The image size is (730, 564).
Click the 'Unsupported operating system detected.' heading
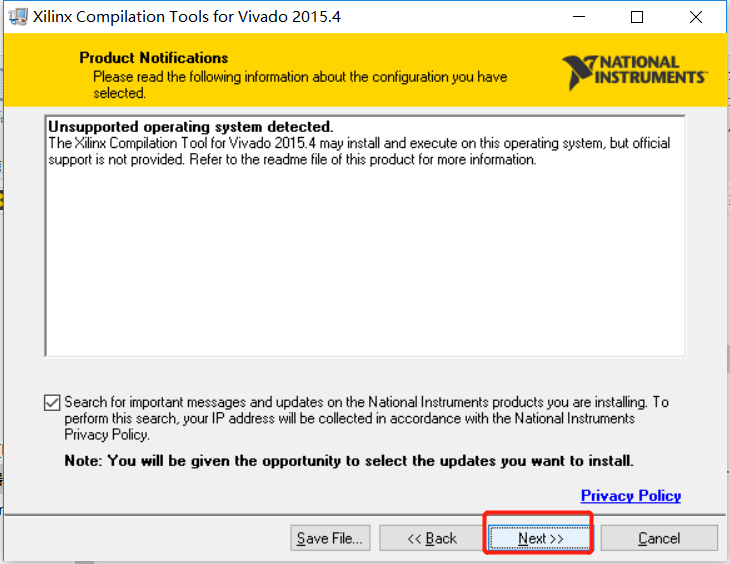point(190,127)
